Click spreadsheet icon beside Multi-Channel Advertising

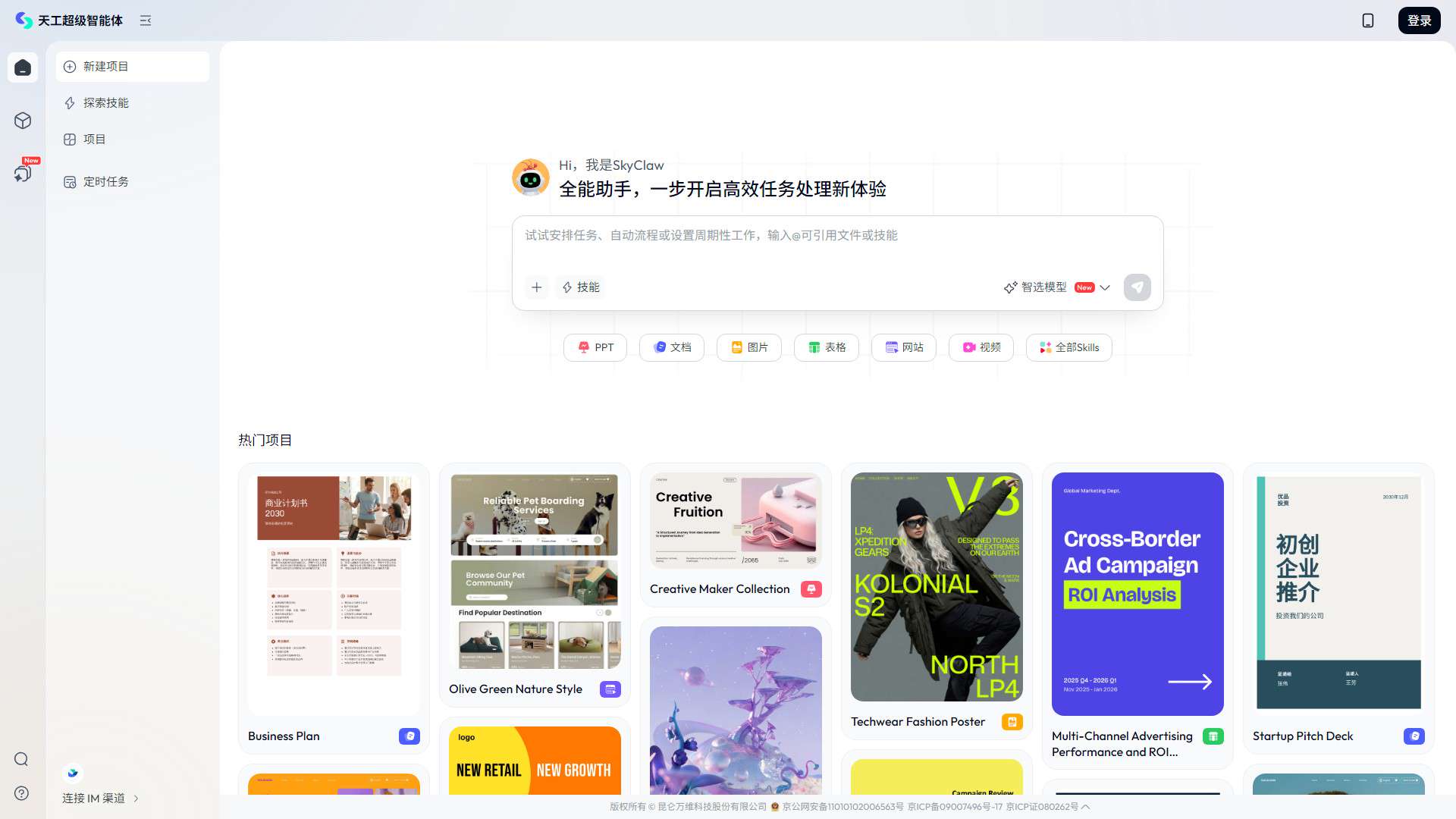point(1213,736)
